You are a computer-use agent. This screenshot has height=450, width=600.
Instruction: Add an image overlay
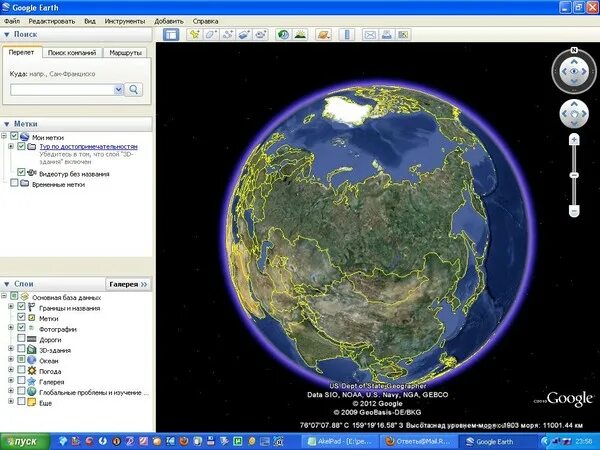[244, 35]
